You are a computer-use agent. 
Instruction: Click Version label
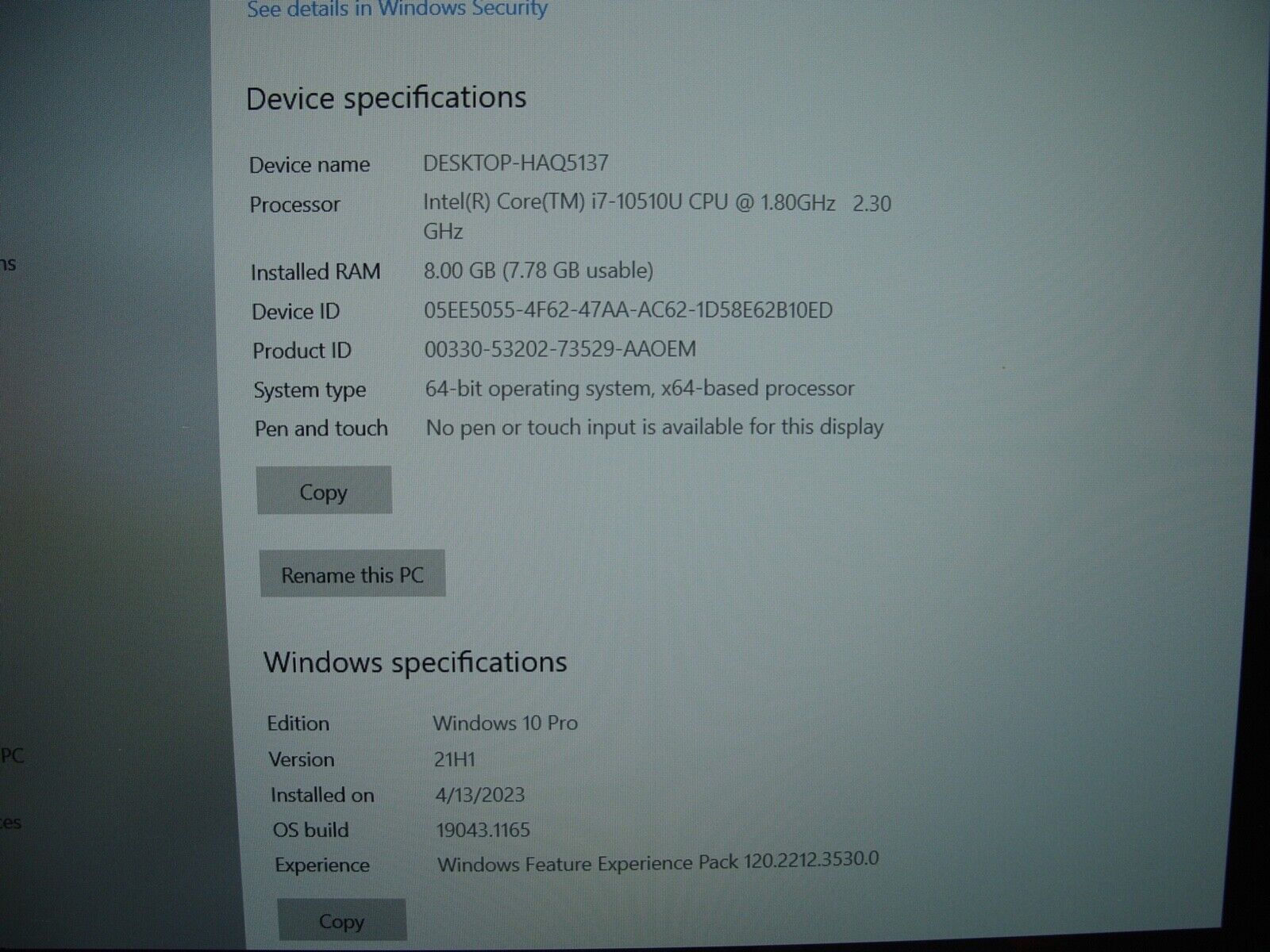[301, 759]
